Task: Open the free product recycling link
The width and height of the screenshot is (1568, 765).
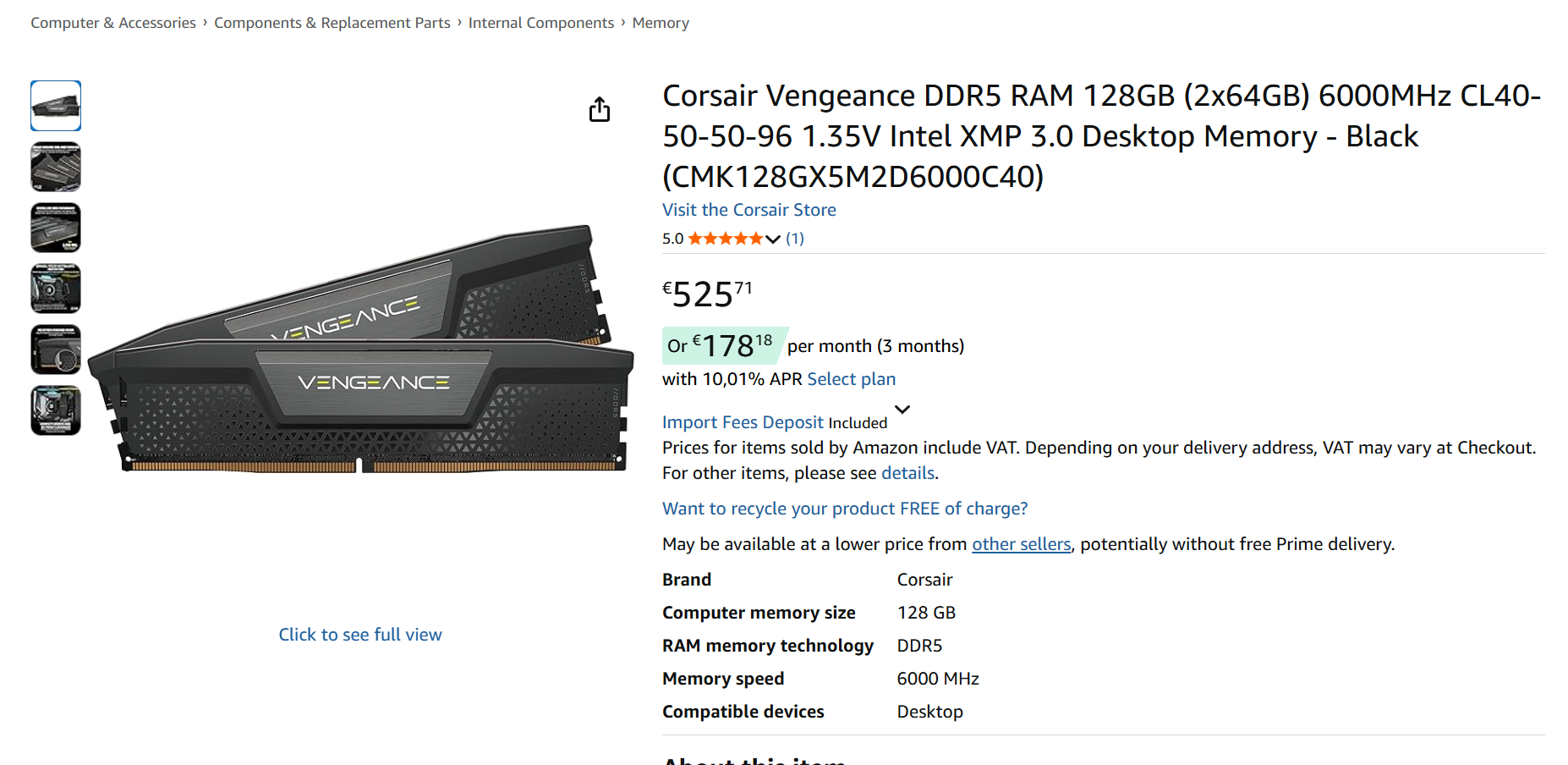Action: [x=844, y=509]
